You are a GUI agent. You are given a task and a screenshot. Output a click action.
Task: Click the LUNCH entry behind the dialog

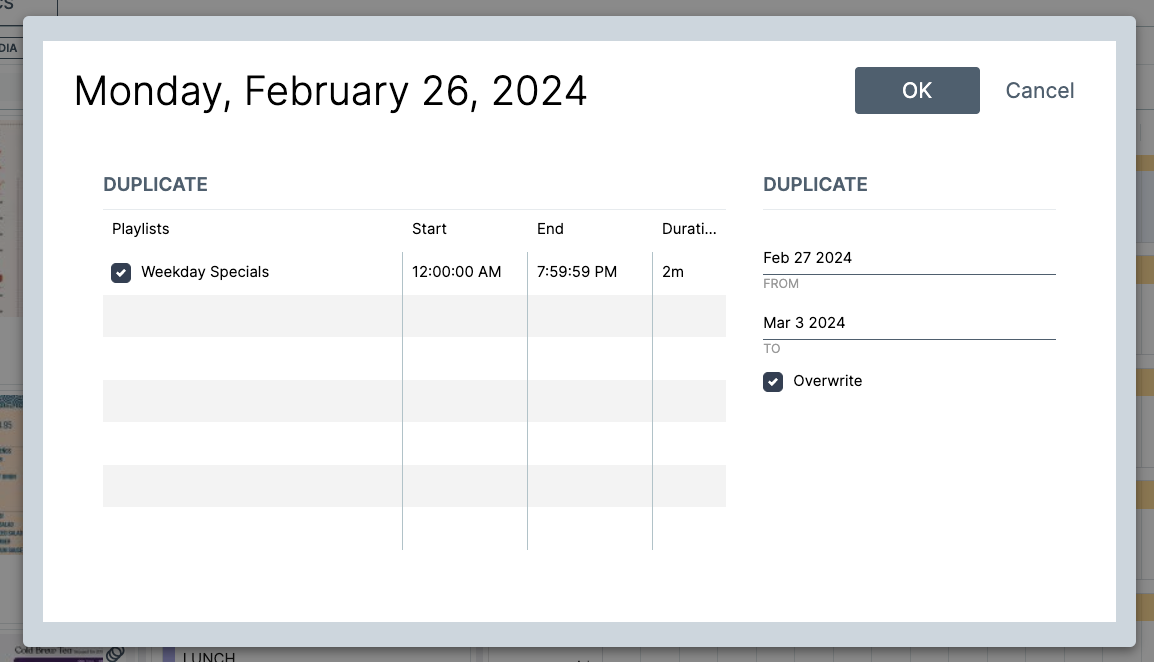tap(209, 656)
